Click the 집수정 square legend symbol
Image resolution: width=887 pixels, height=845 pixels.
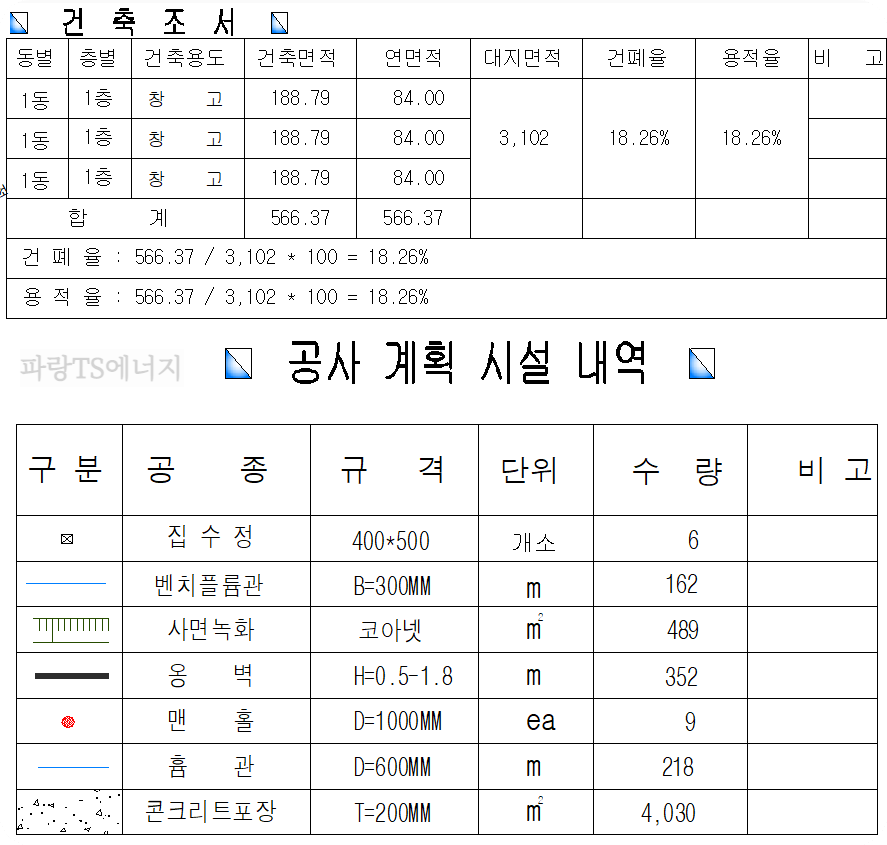click(x=67, y=539)
